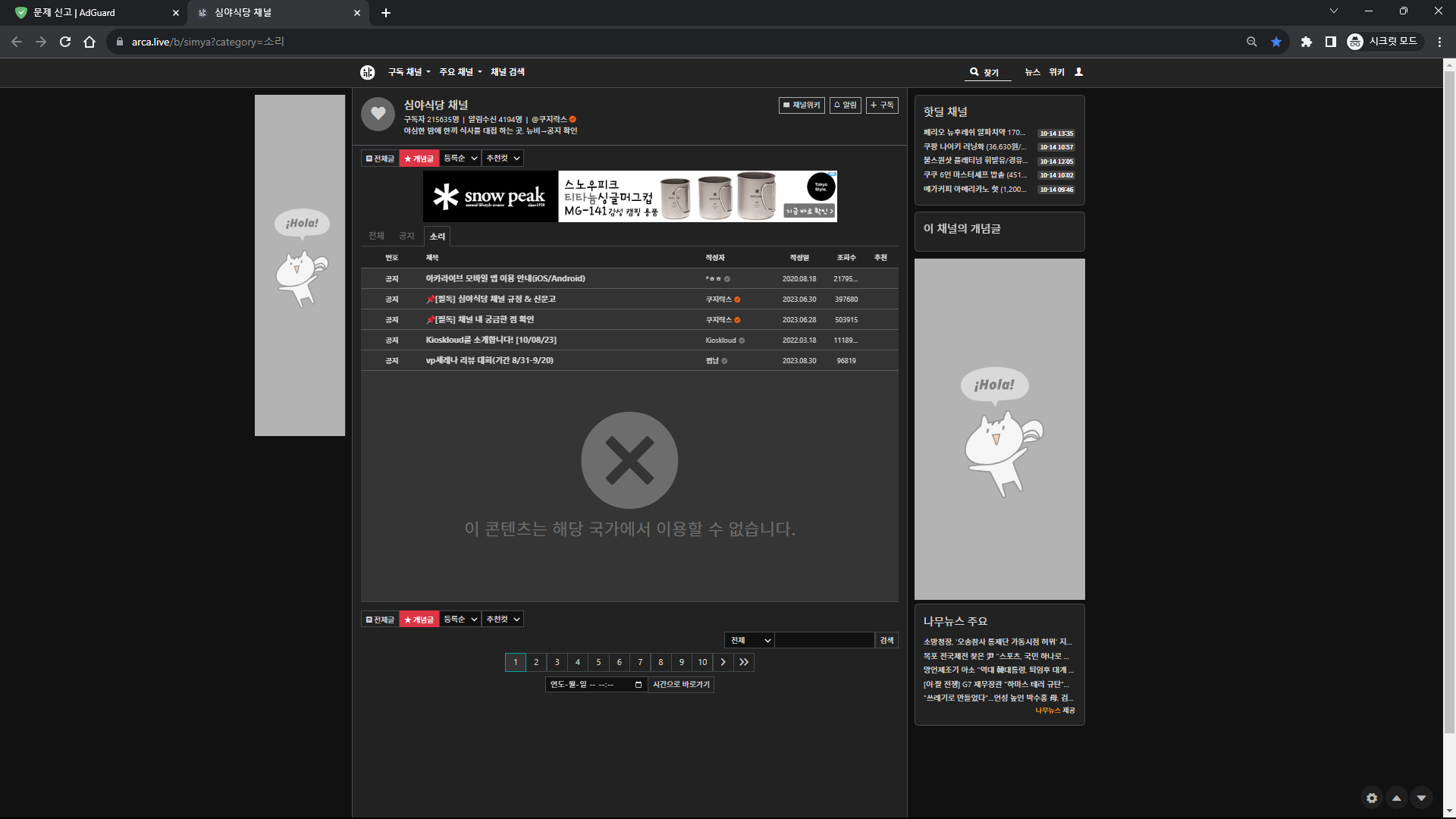Viewport: 1456px width, 819px height.
Task: Enable channel notifications via 알림 bell
Action: (x=845, y=105)
